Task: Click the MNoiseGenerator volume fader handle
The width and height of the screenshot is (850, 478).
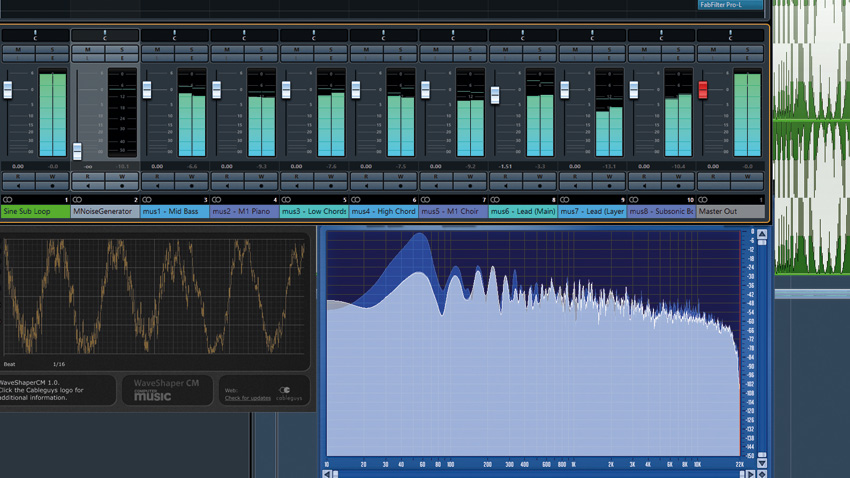Action: (x=77, y=151)
